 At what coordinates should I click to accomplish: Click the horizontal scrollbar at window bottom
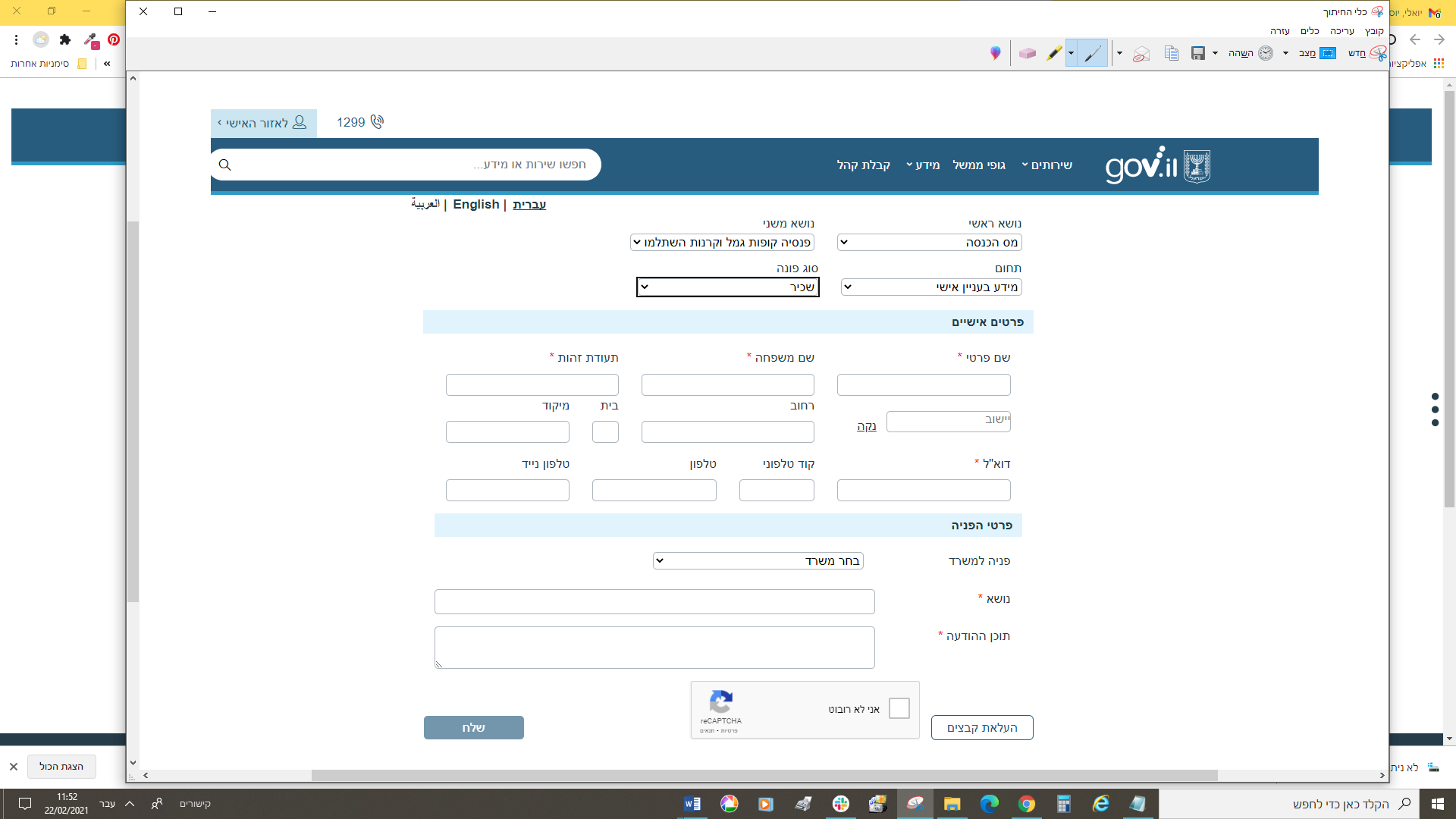[764, 775]
